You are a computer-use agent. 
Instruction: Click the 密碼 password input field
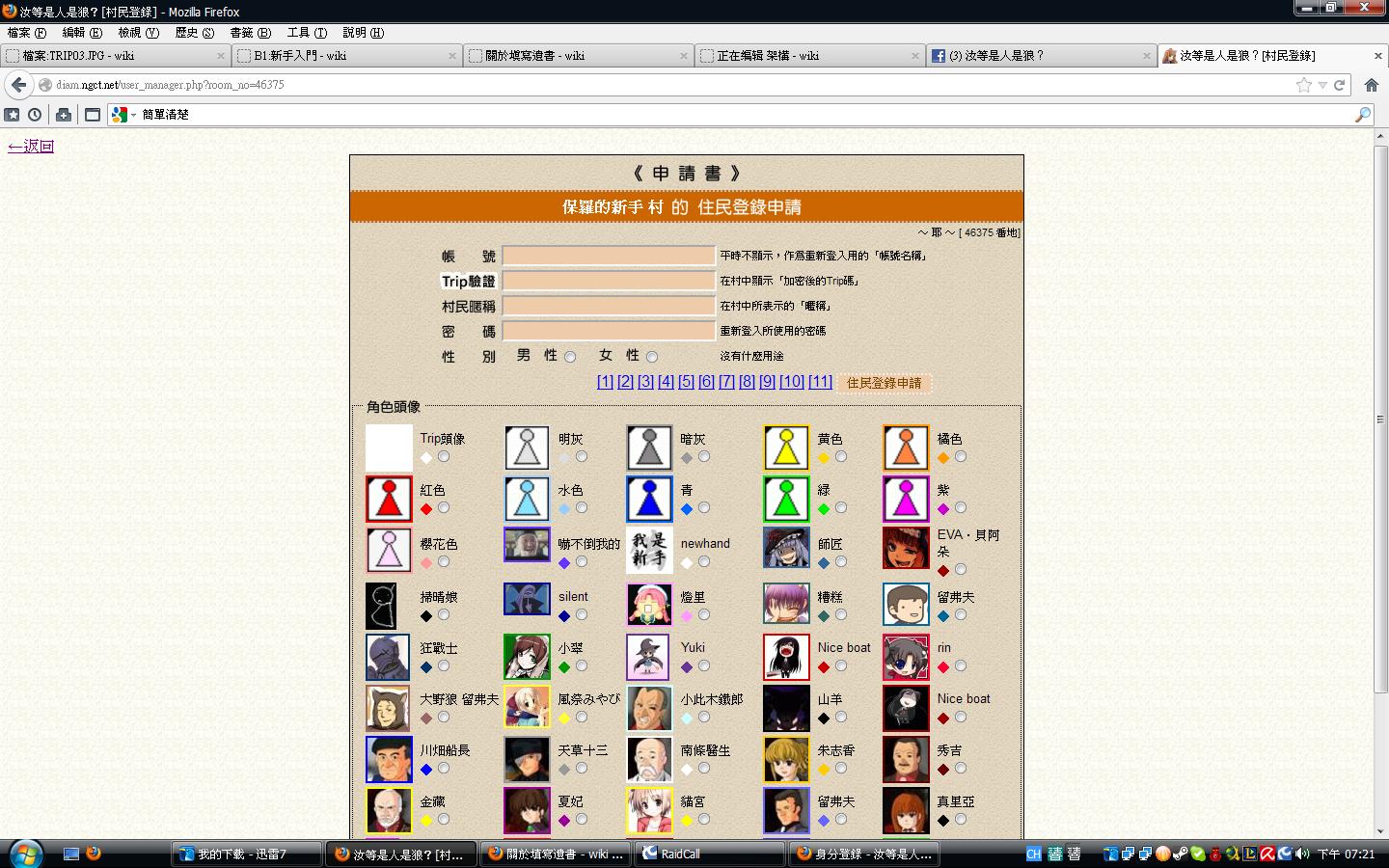pyautogui.click(x=609, y=331)
